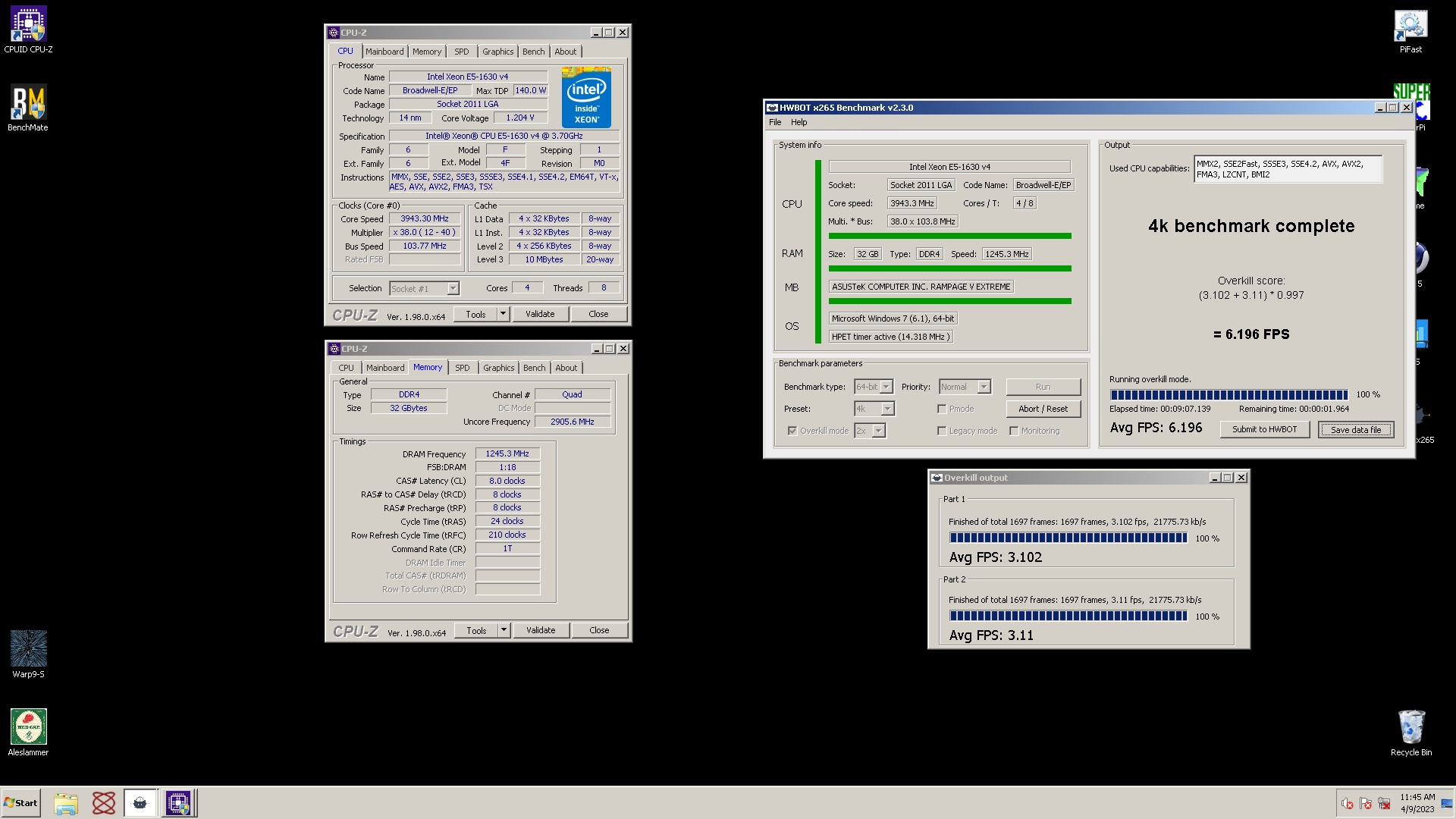Click the Abort / Reset button
Screen dimensions: 1456x819
click(1043, 409)
